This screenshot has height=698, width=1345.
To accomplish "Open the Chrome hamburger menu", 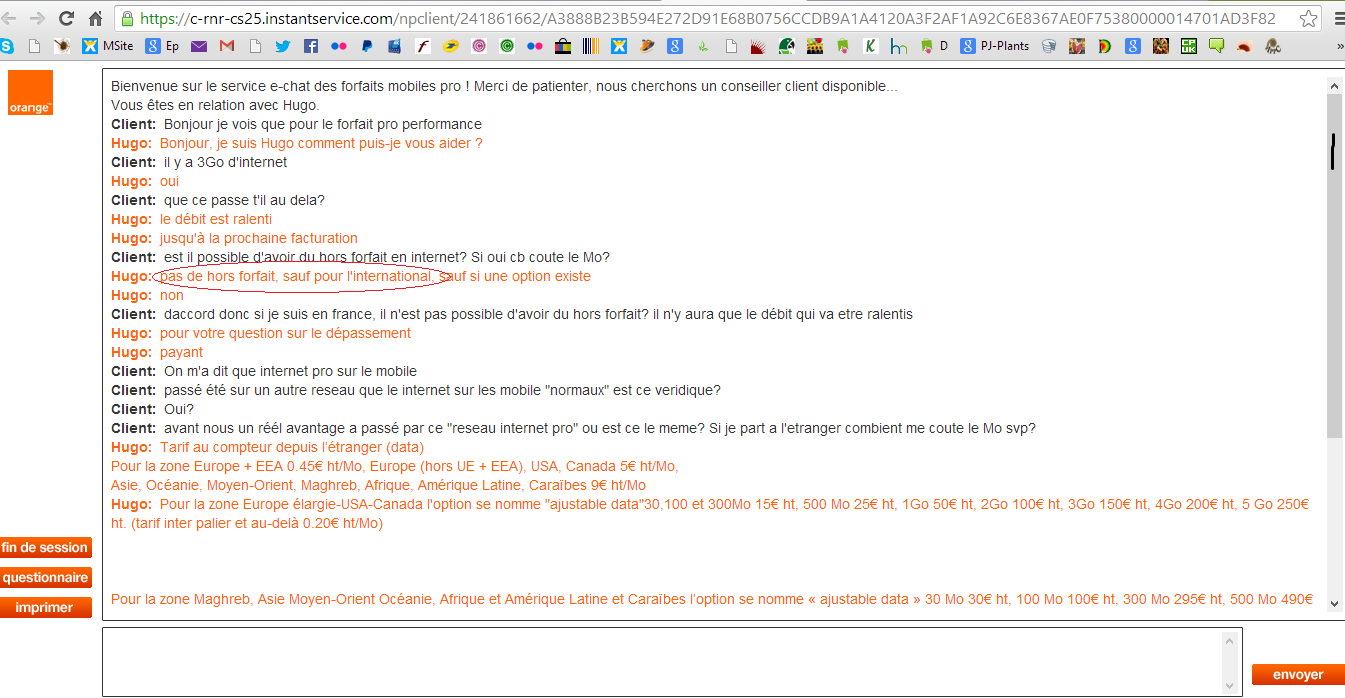I will 1339,18.
